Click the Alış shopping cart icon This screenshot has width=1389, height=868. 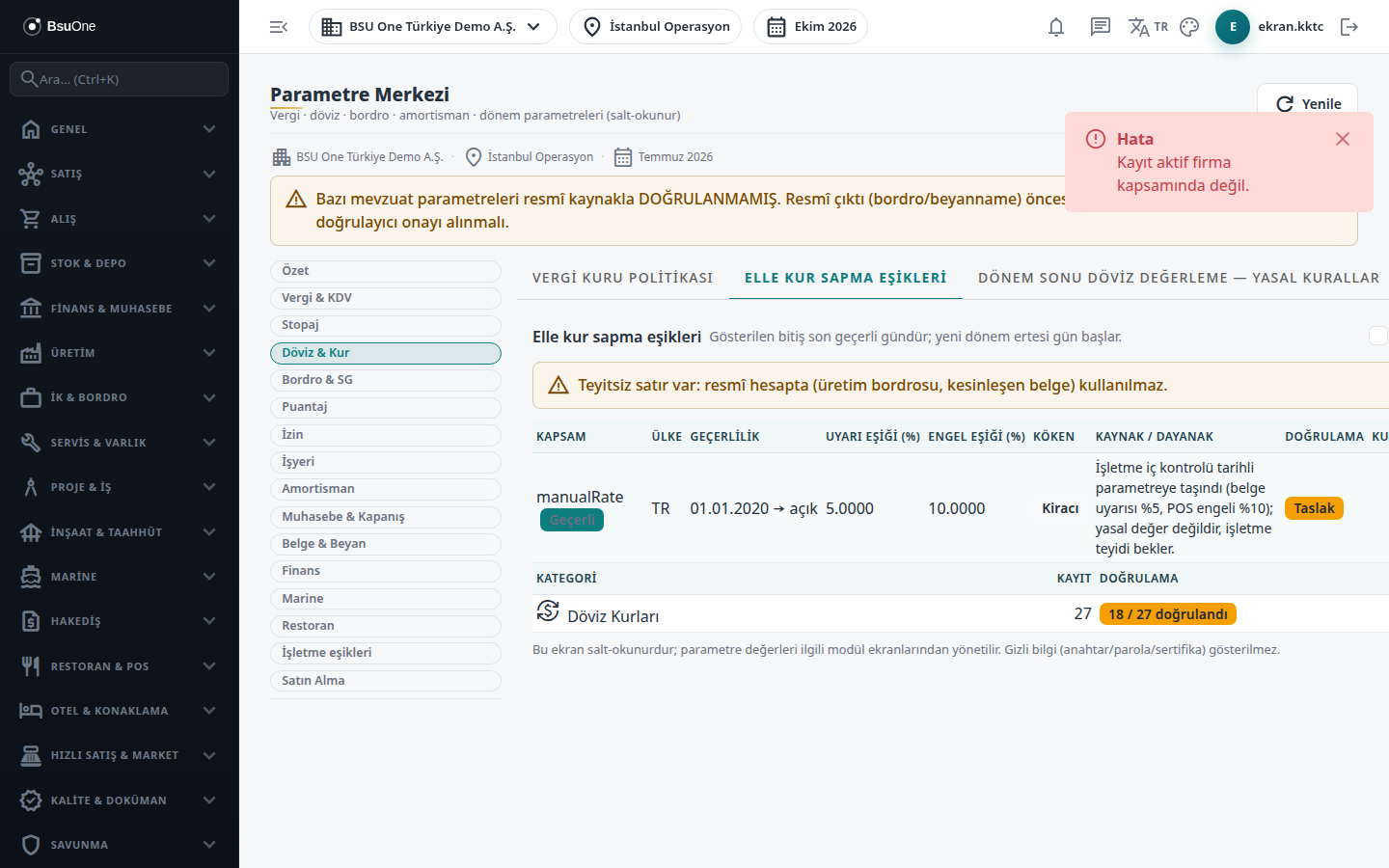pyautogui.click(x=31, y=219)
